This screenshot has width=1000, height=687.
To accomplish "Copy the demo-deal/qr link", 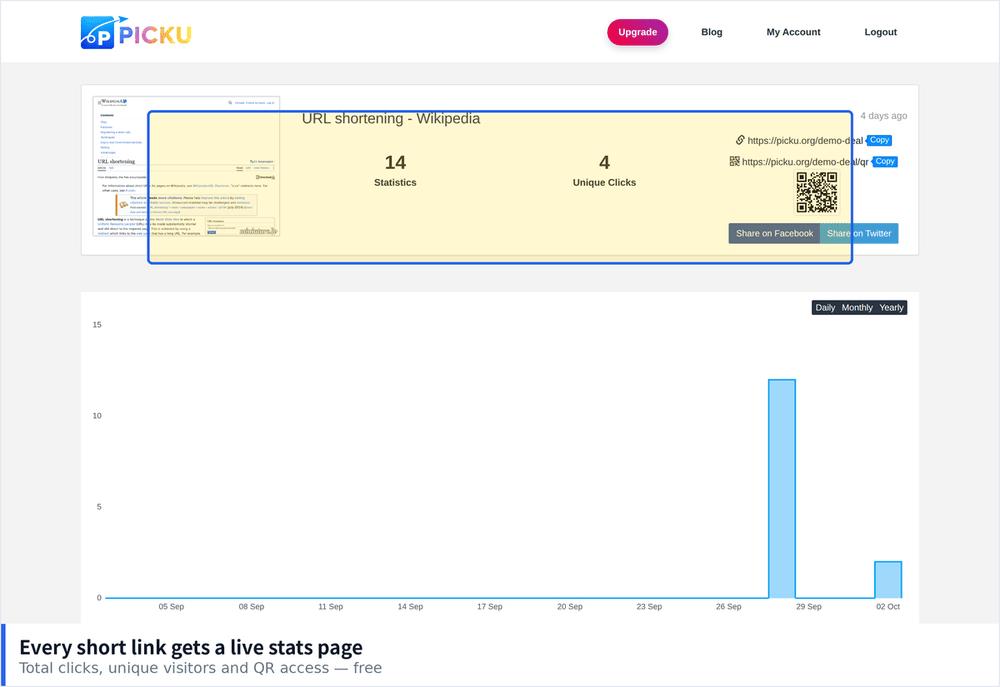I will point(885,161).
